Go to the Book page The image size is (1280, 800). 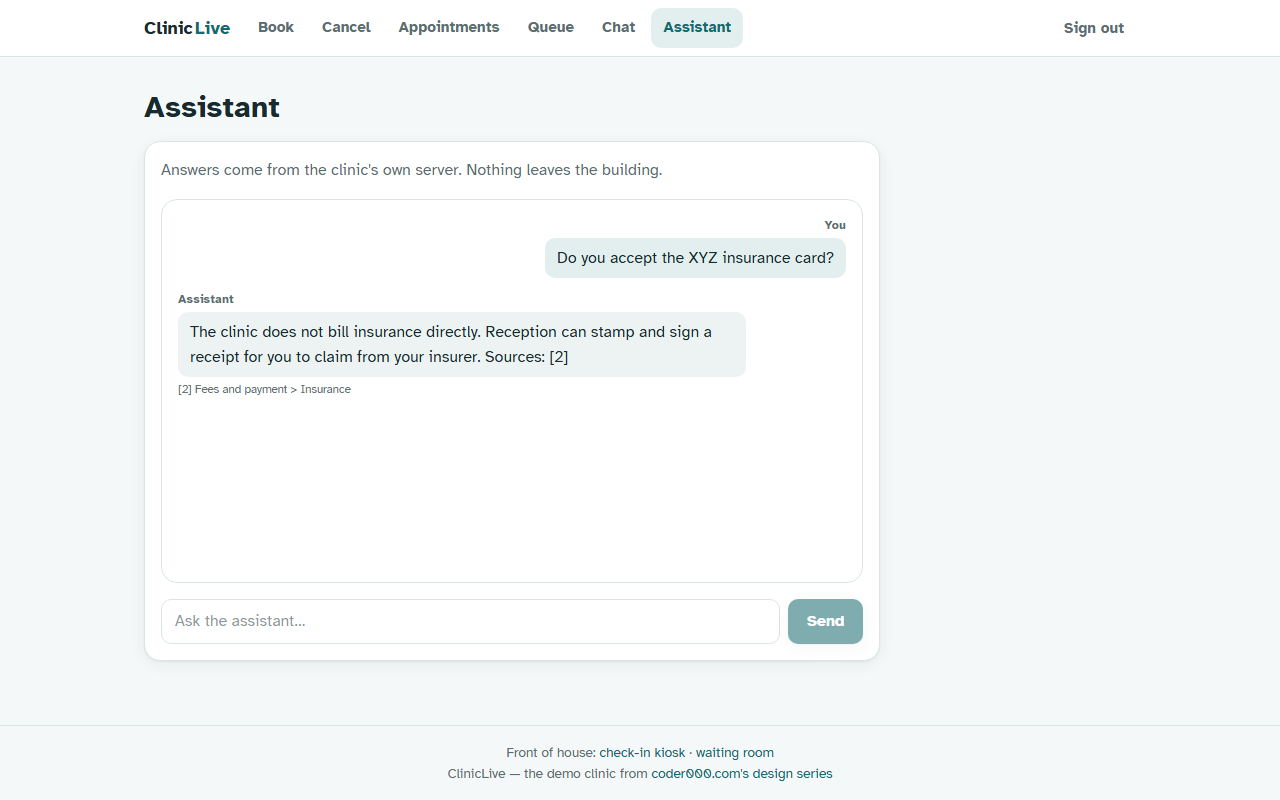click(276, 27)
